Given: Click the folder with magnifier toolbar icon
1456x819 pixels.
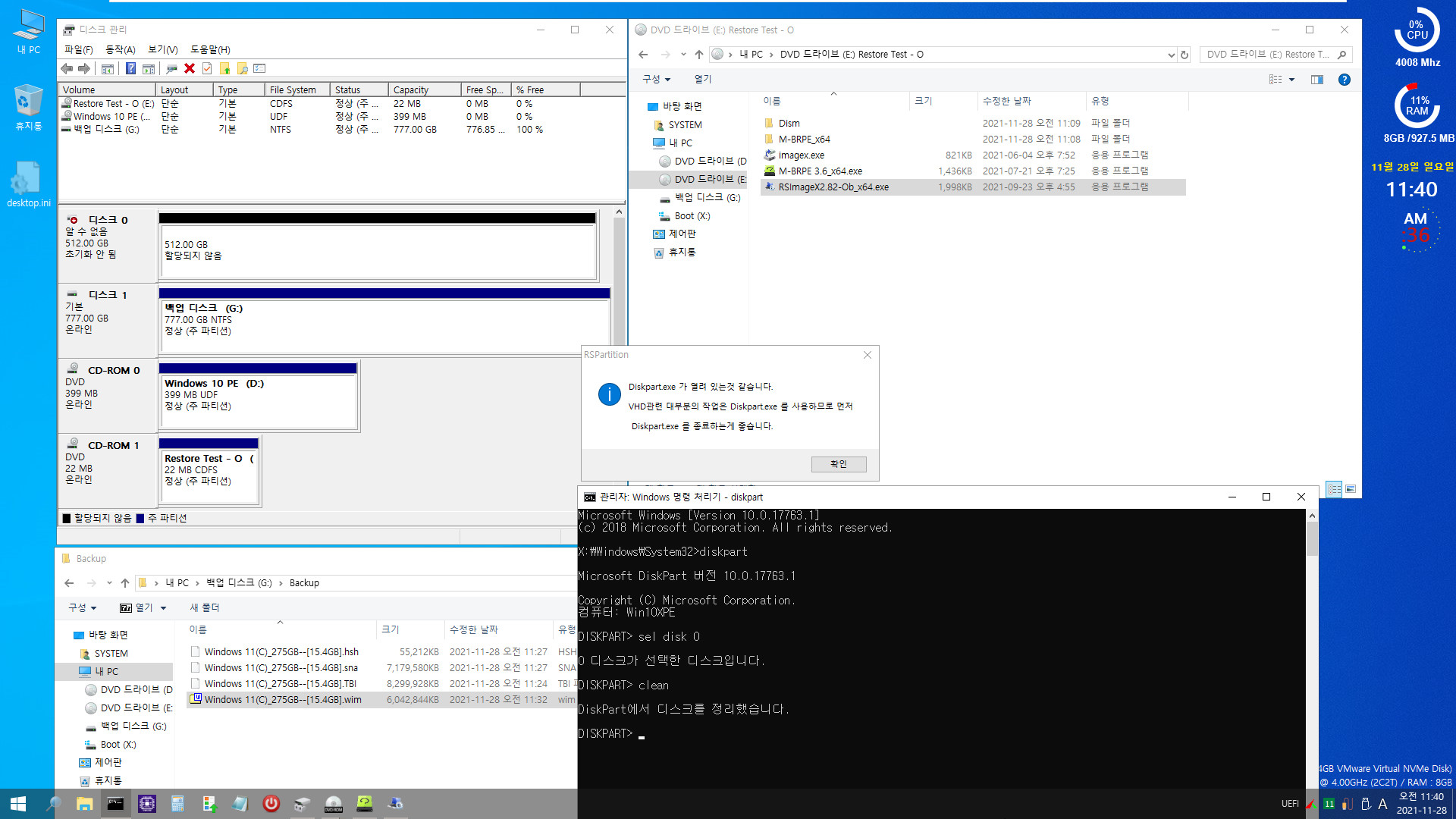Looking at the screenshot, I should tap(243, 69).
